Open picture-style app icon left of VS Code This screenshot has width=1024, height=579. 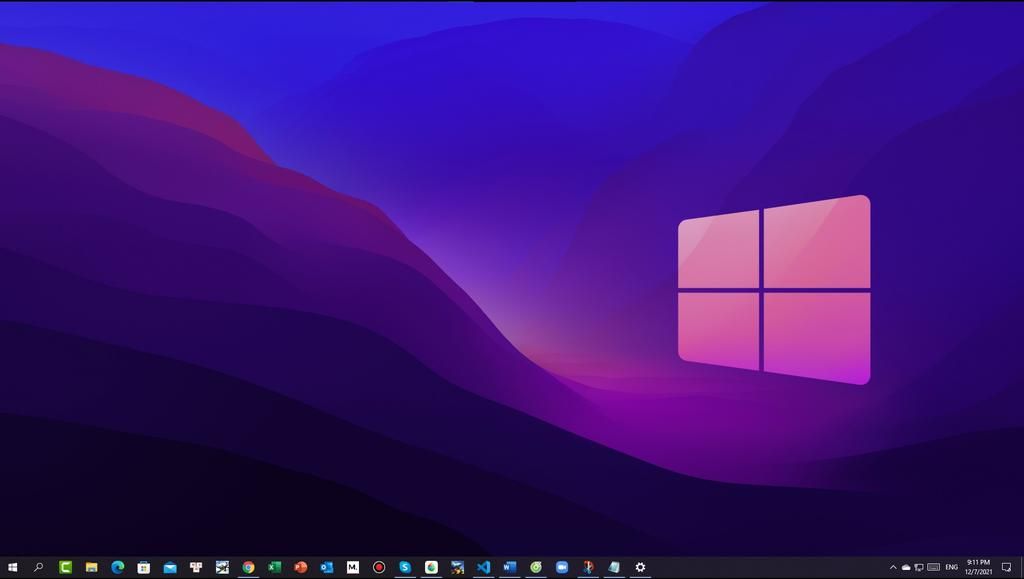(x=457, y=567)
